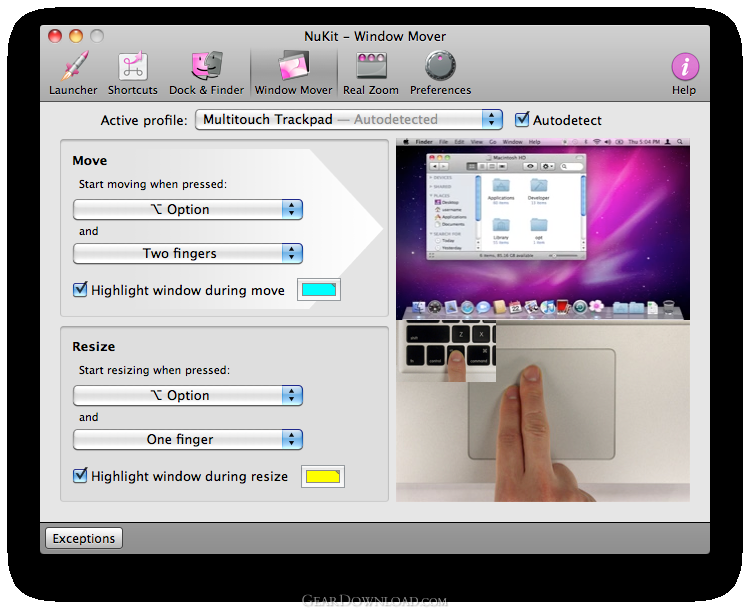The height and width of the screenshot is (609, 750).
Task: Pick the yellow resize highlight color
Action: [x=323, y=476]
